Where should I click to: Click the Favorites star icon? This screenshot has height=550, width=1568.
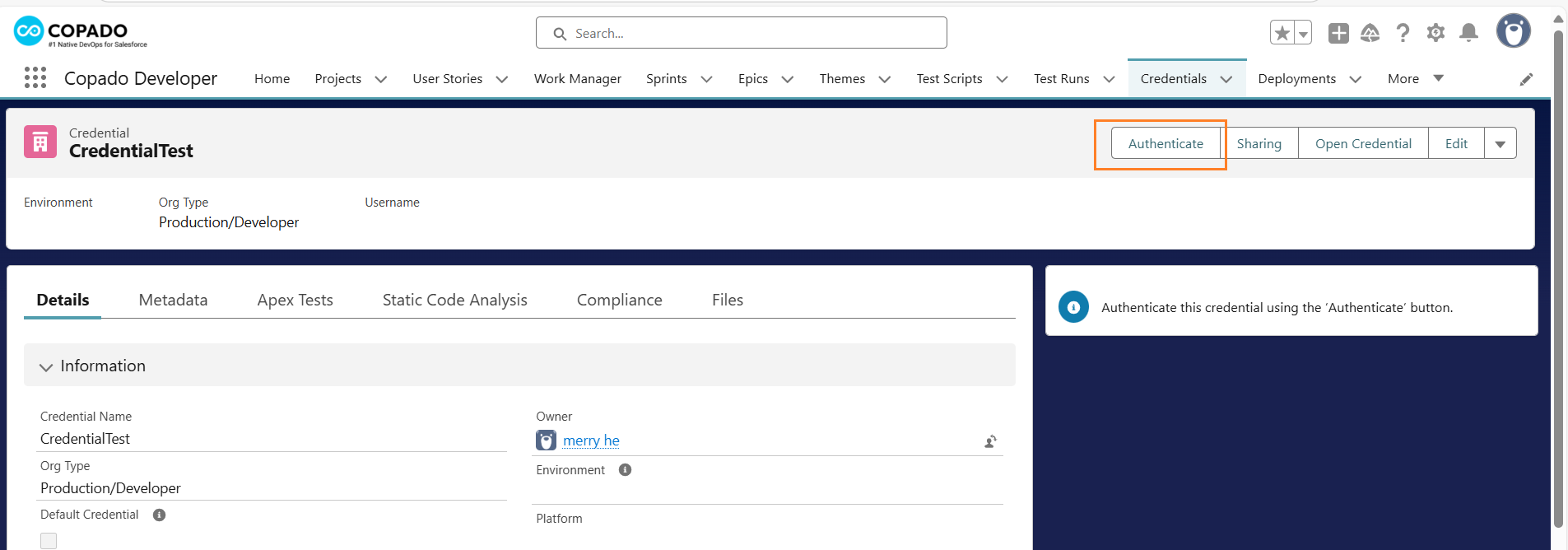pyautogui.click(x=1282, y=33)
